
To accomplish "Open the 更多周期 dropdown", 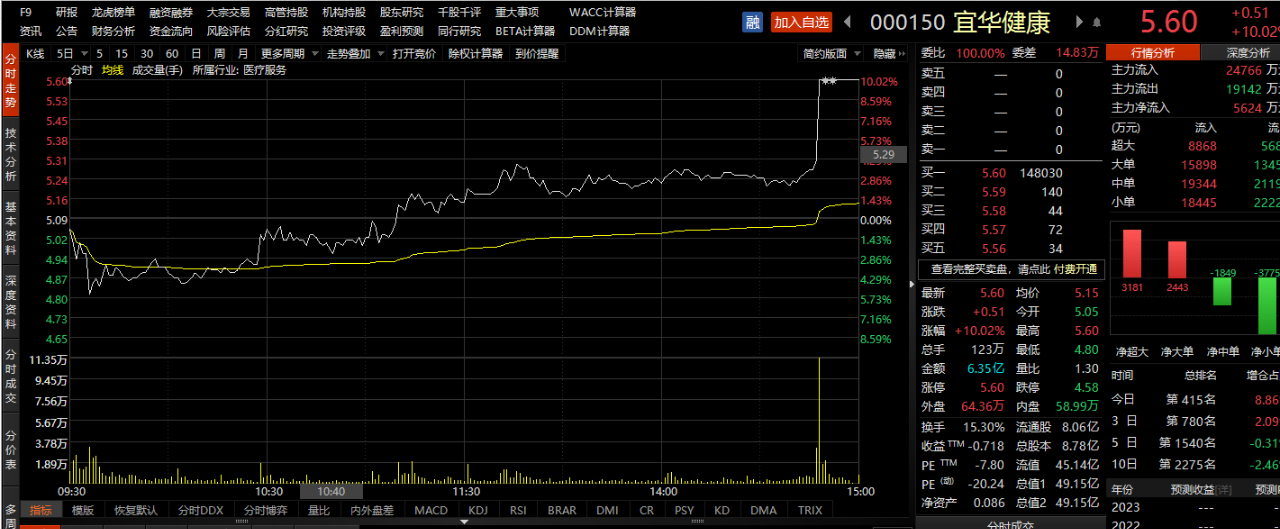I will (288, 53).
